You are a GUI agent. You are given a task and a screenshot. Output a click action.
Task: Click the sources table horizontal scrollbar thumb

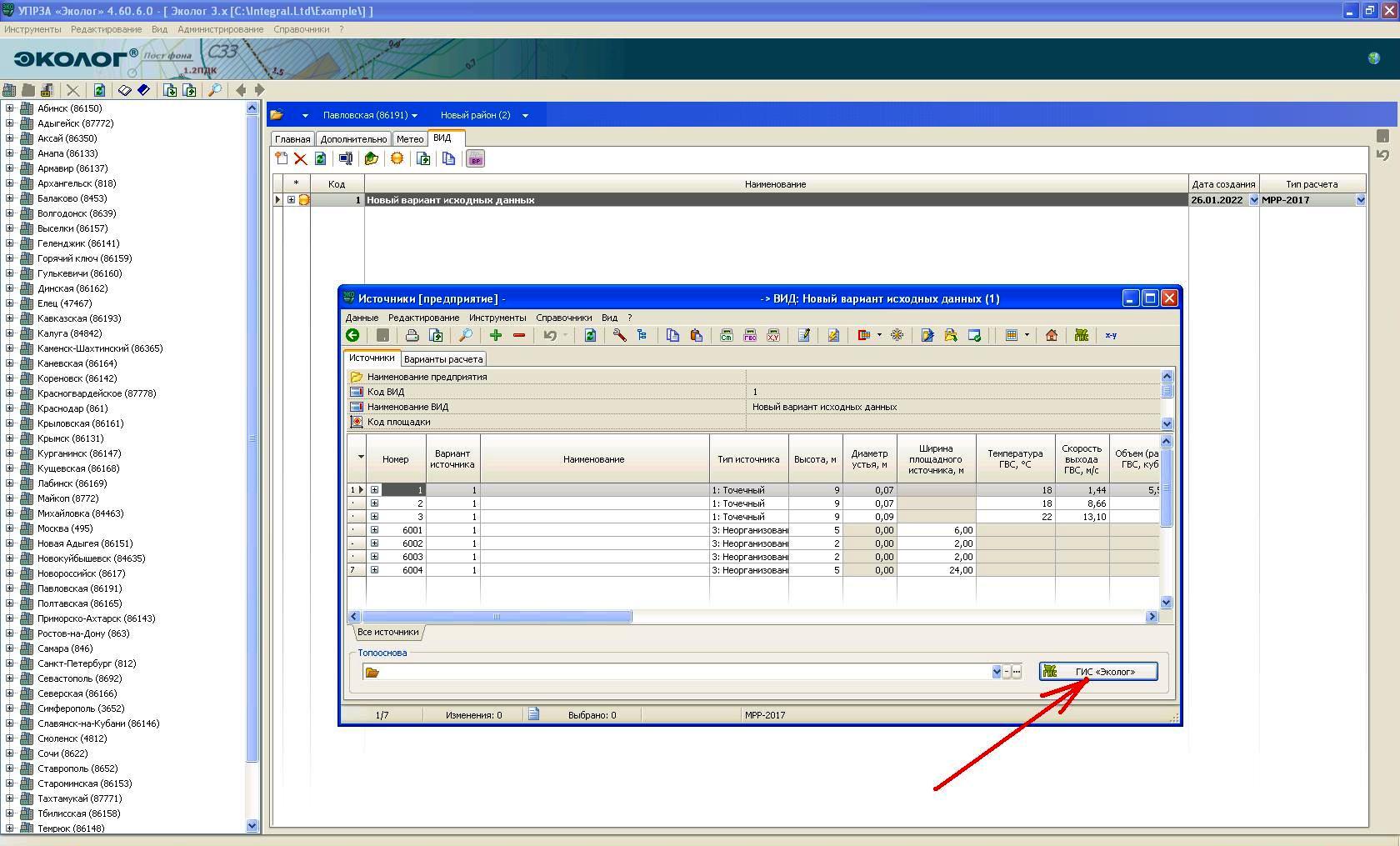click(497, 617)
